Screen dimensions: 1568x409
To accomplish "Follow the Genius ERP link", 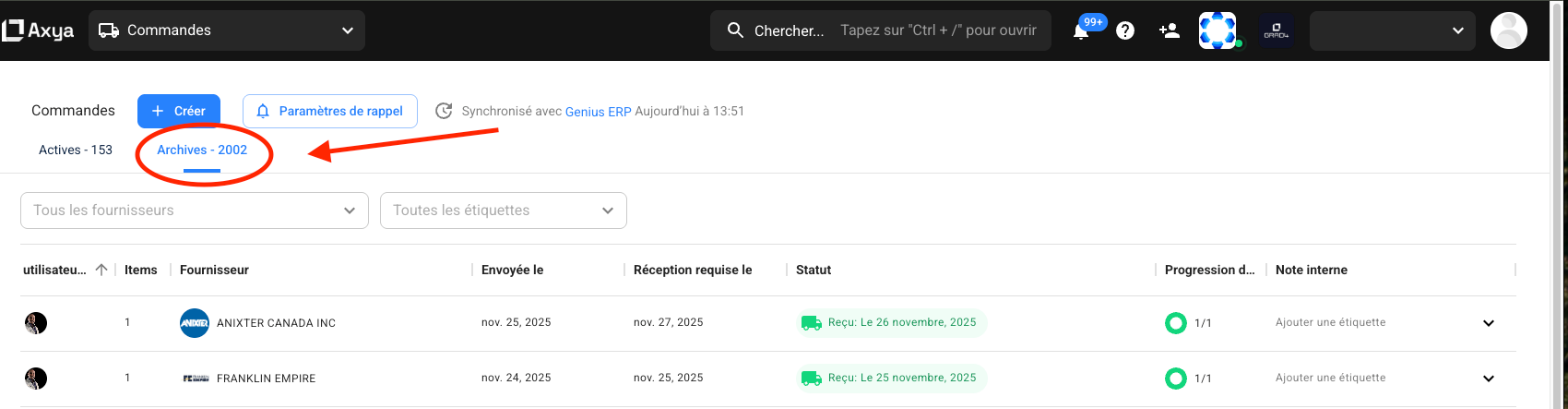I will point(598,112).
